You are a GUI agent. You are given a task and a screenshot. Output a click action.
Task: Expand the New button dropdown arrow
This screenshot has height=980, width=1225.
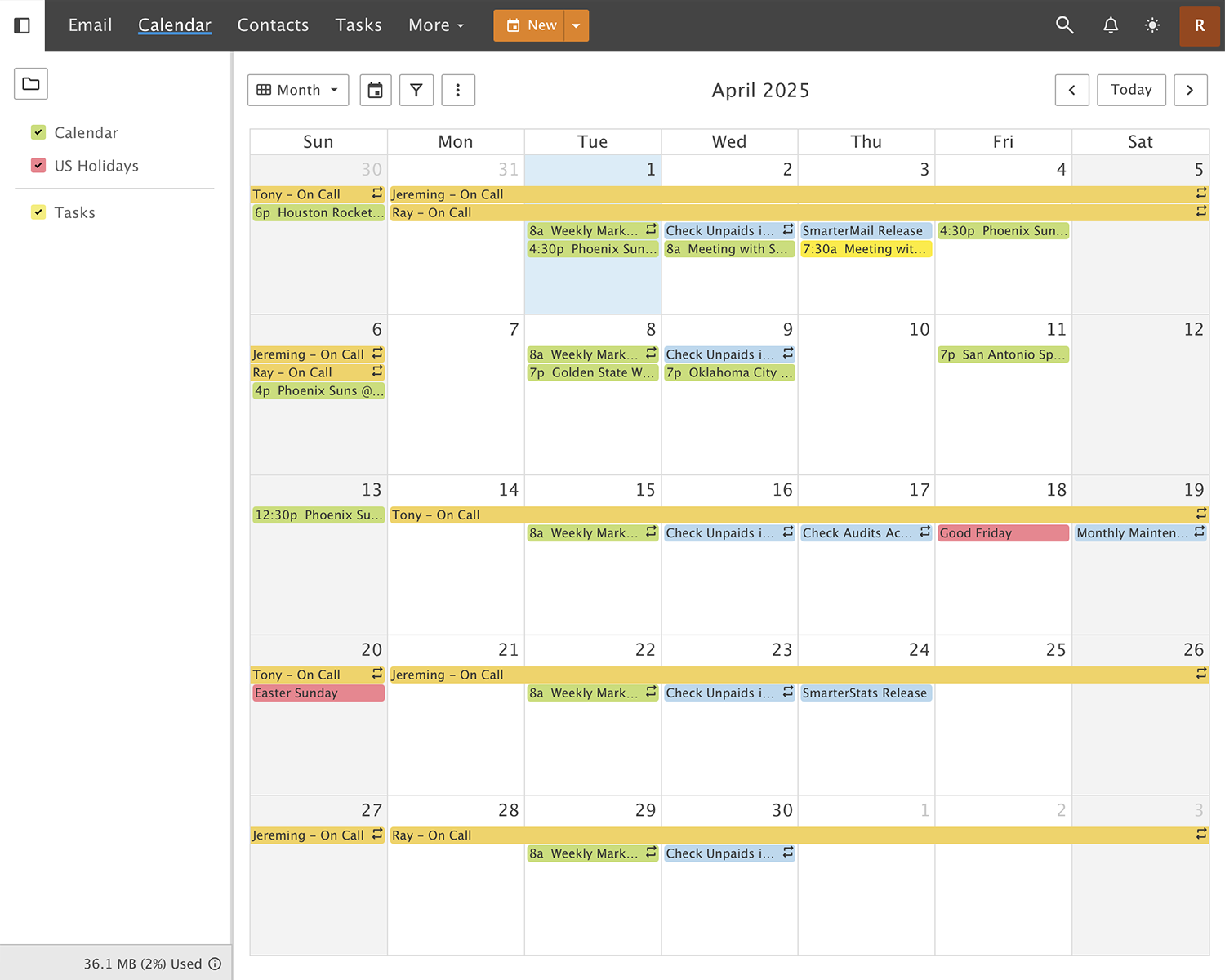click(577, 25)
